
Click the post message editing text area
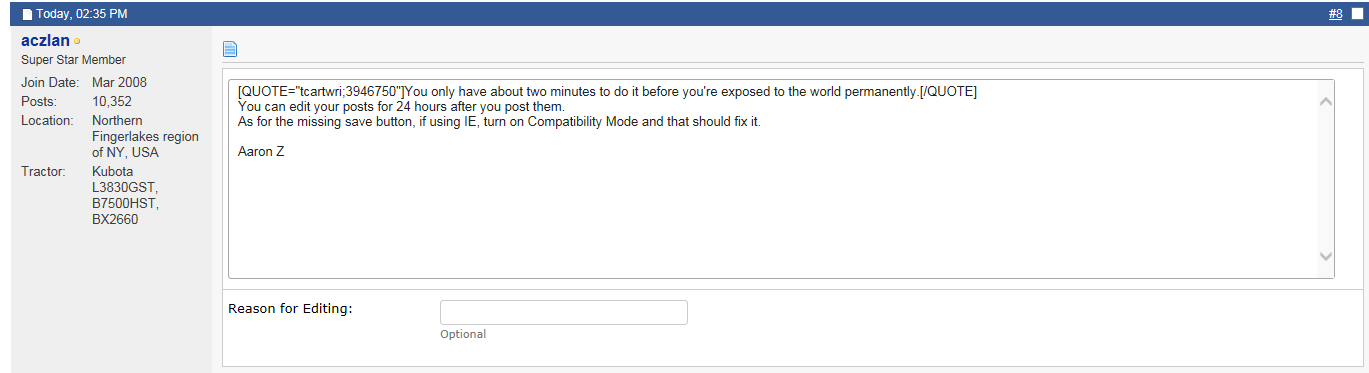(772, 178)
